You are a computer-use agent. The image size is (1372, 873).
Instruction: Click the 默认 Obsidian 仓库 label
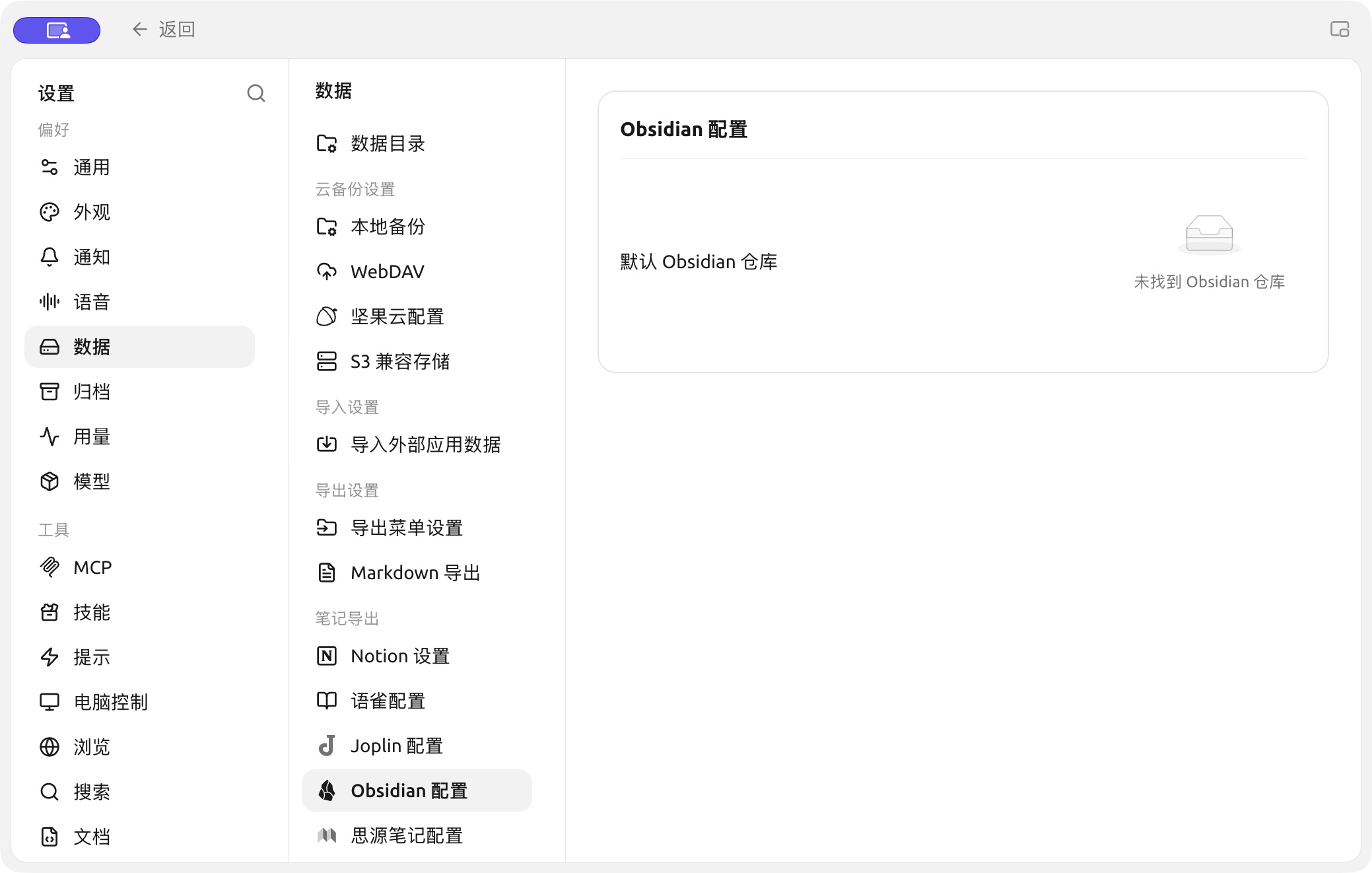pos(699,262)
